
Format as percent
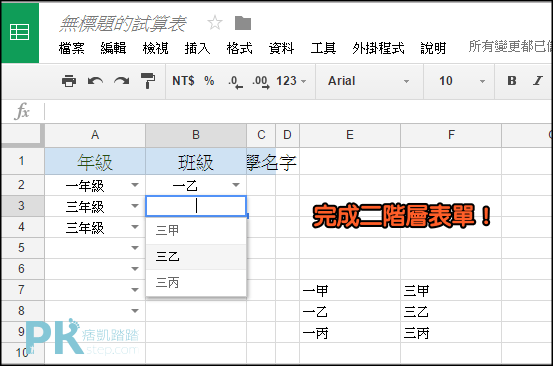pyautogui.click(x=209, y=81)
